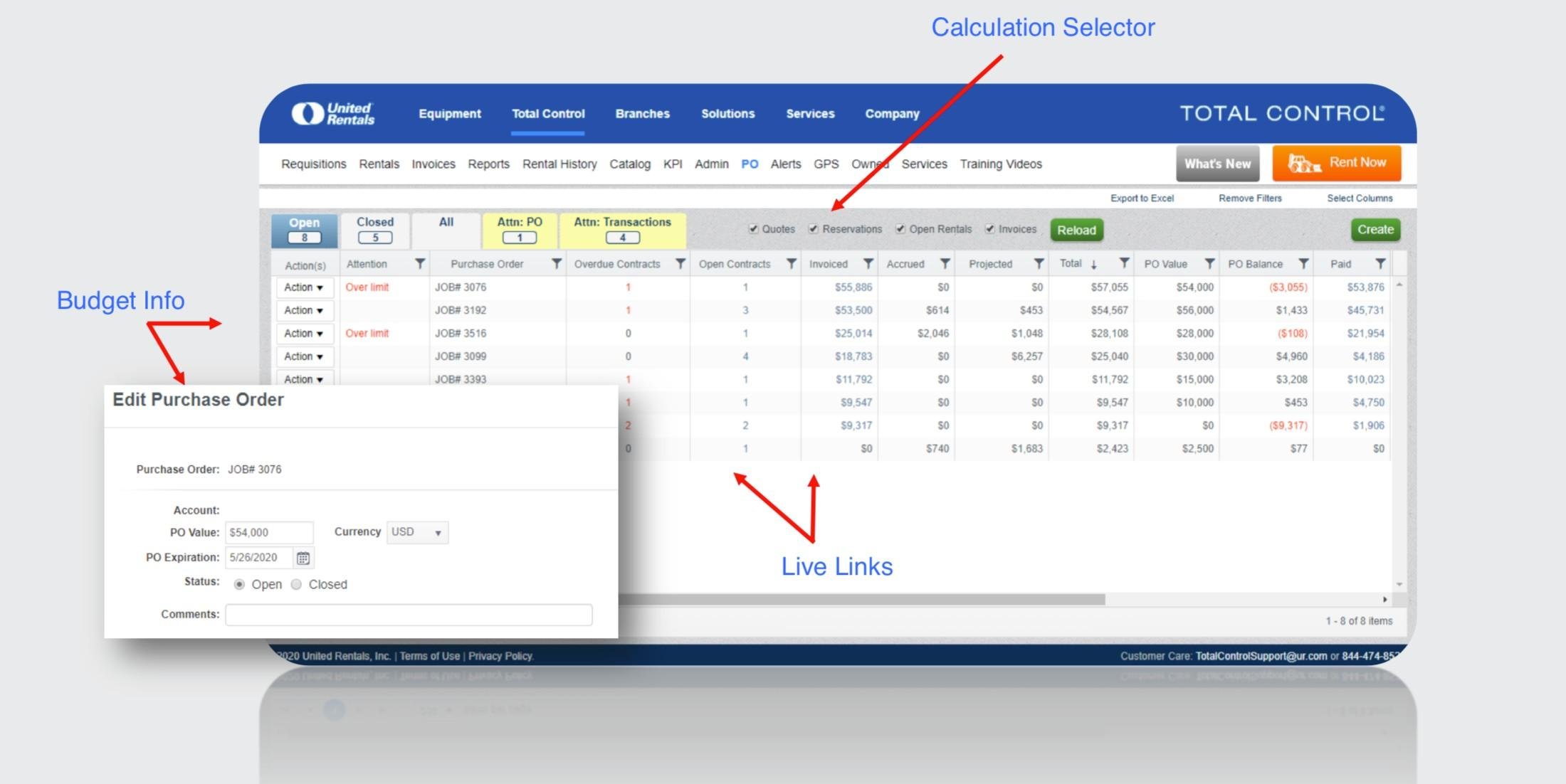Open filter on Purchase Order column

coord(557,264)
